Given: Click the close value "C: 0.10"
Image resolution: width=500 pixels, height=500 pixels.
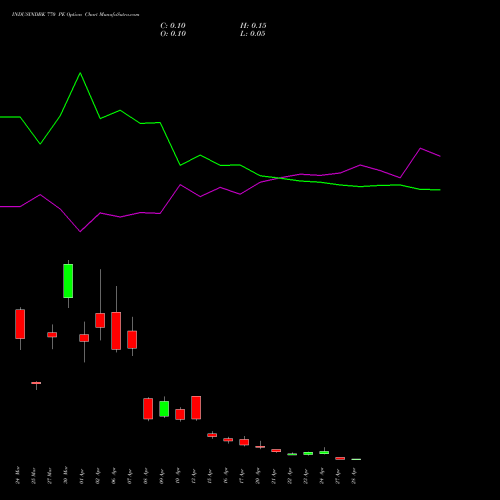Looking at the screenshot, I should [x=173, y=26].
